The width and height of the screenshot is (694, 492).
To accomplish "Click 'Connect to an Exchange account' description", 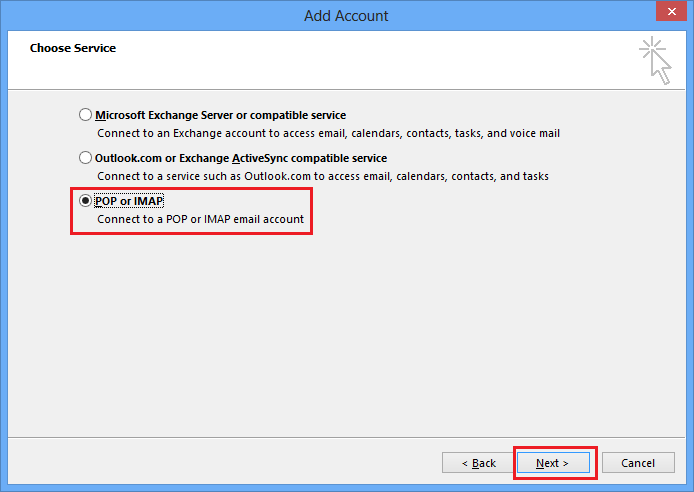I will click(x=328, y=132).
